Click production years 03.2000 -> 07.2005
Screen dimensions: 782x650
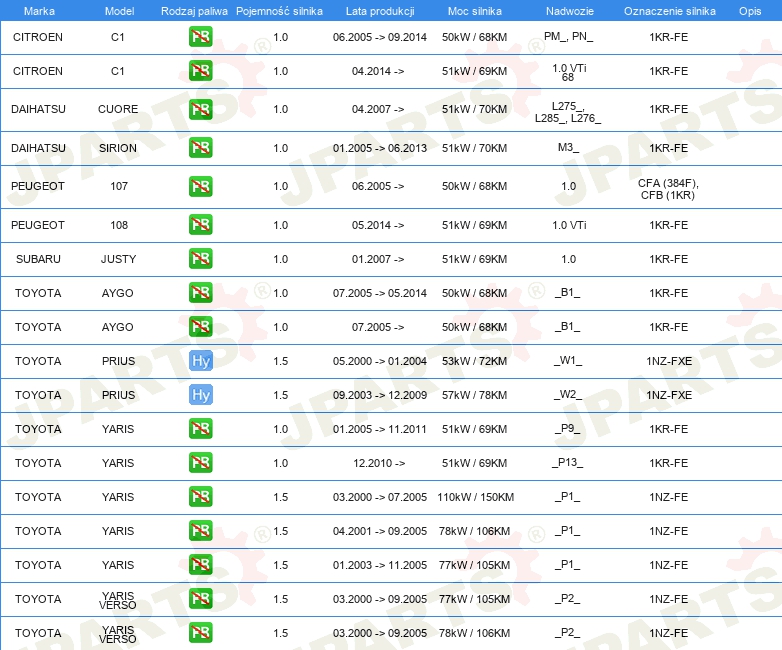380,497
